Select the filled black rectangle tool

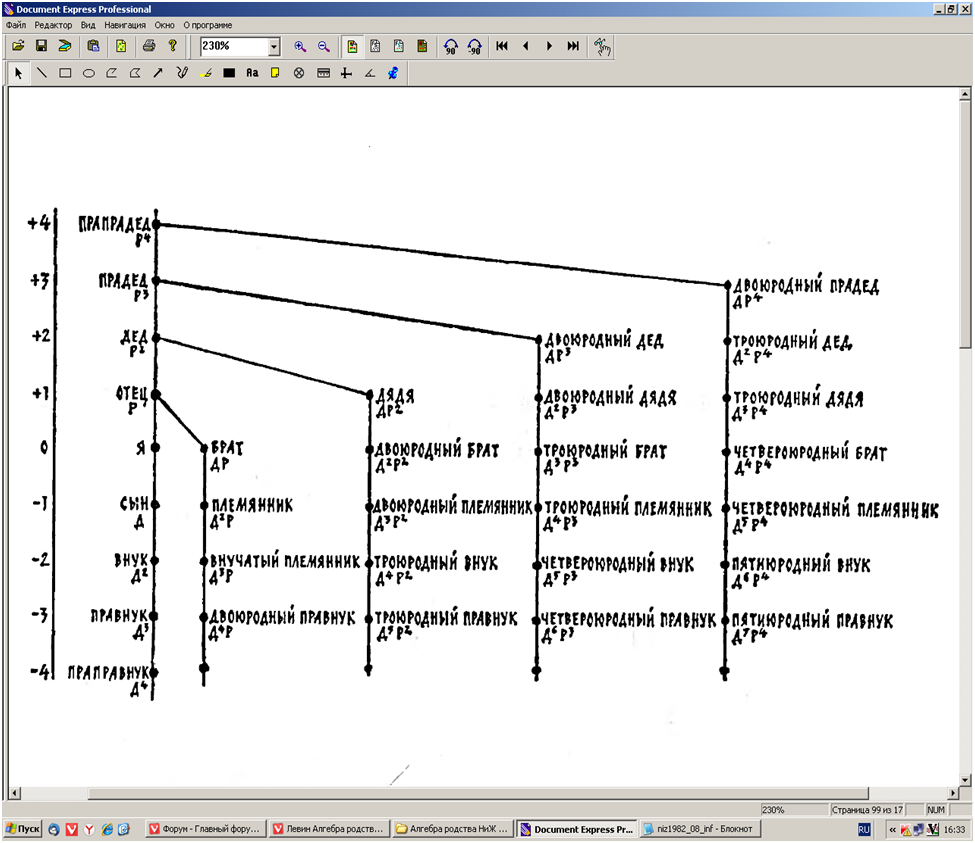(229, 73)
